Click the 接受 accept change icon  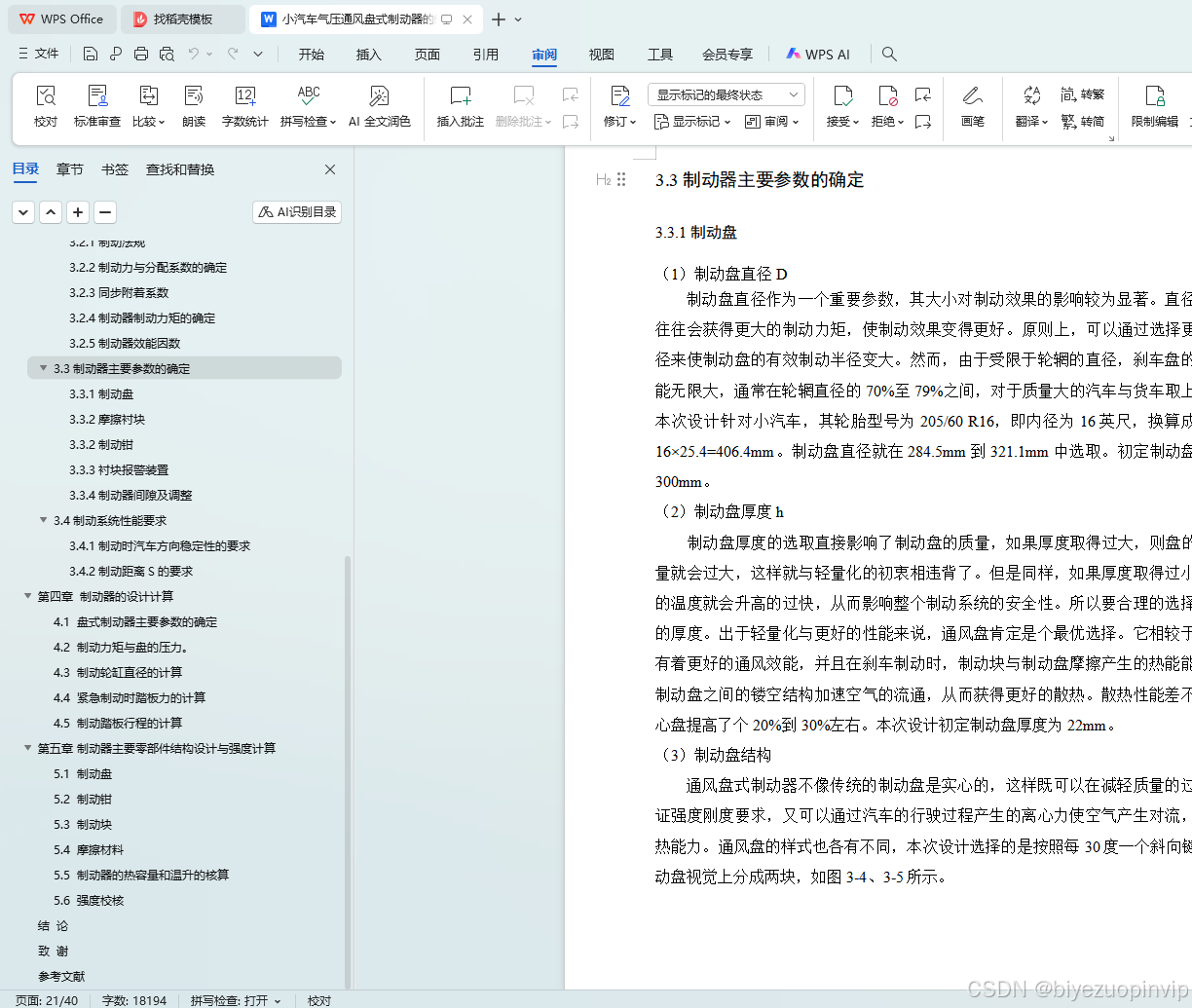tap(842, 95)
